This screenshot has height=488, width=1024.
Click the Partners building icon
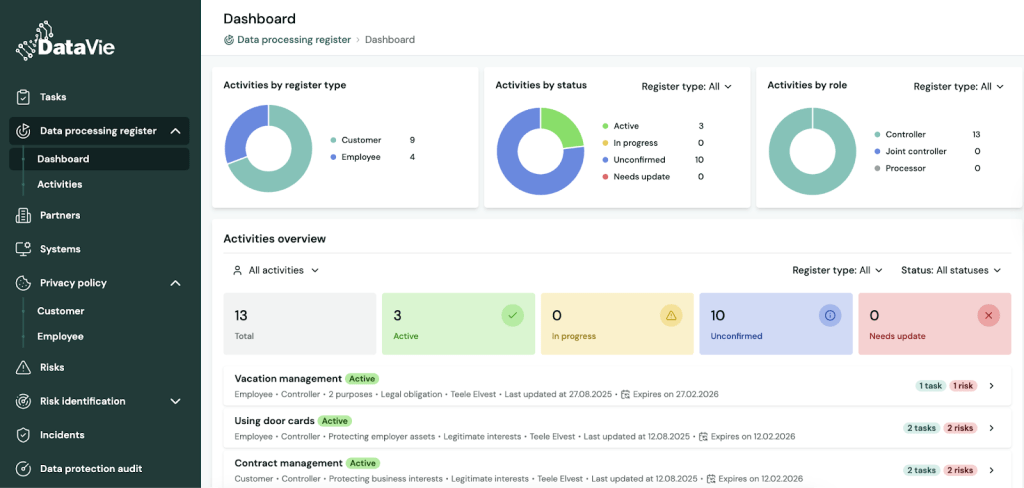coord(24,215)
